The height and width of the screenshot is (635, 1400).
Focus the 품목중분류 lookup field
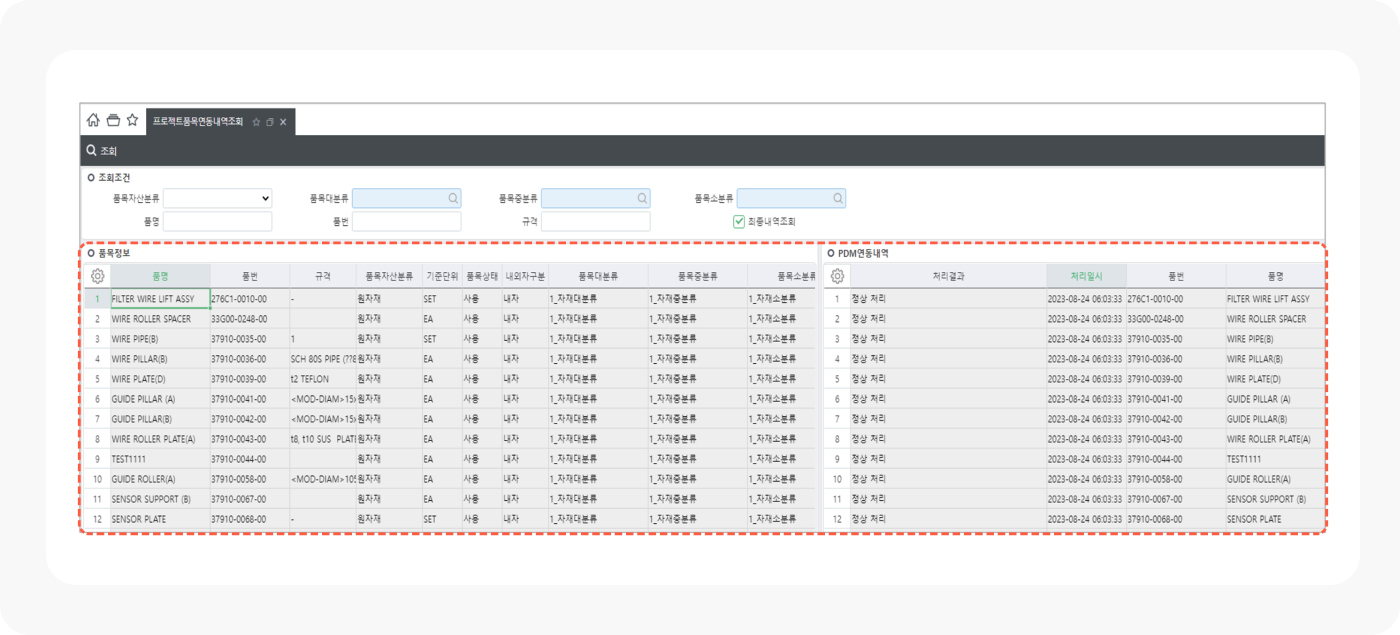[595, 198]
